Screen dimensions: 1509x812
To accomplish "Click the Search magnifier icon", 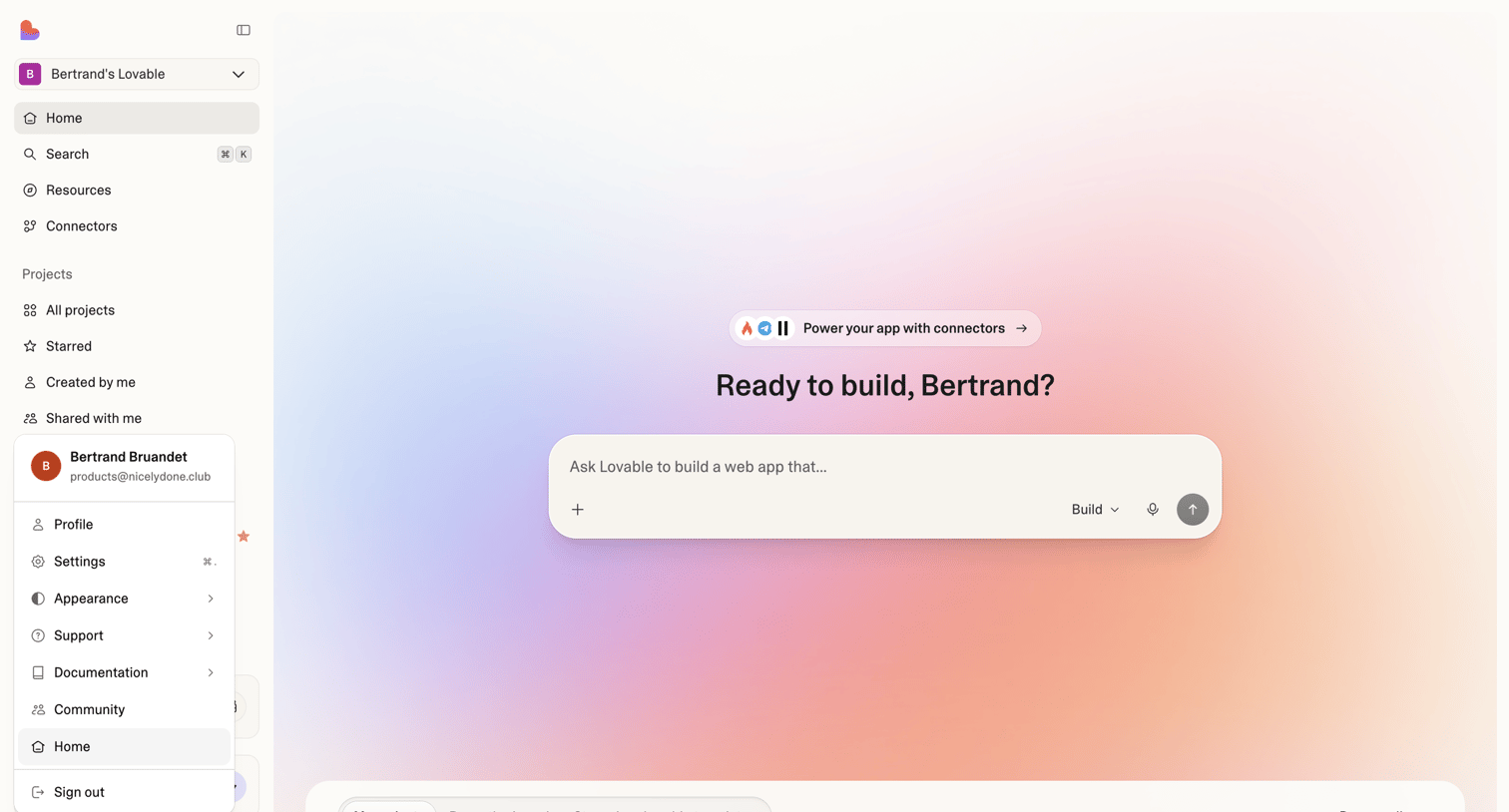I will pos(30,154).
